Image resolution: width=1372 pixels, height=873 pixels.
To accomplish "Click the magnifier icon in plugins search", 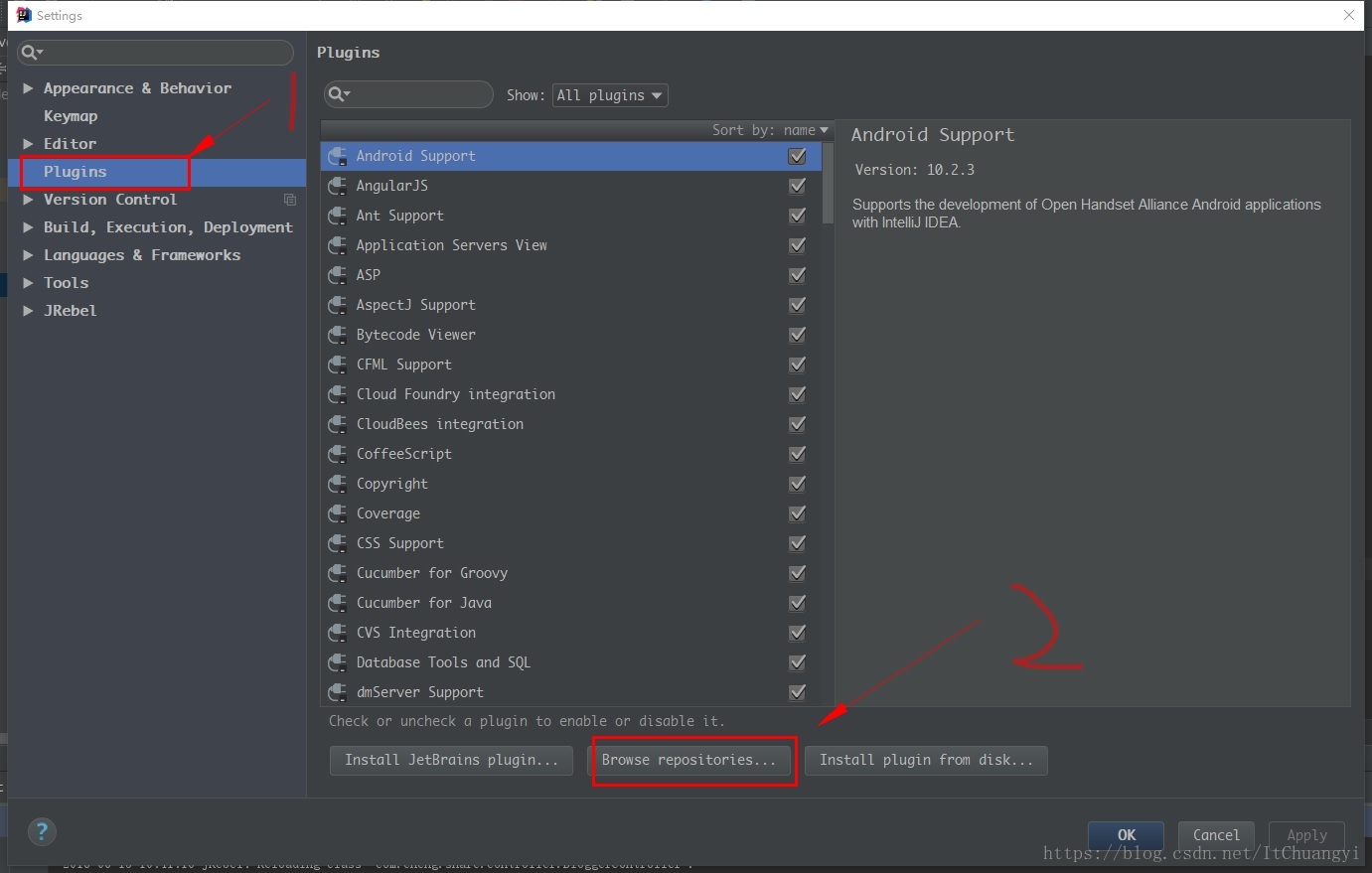I will [339, 94].
